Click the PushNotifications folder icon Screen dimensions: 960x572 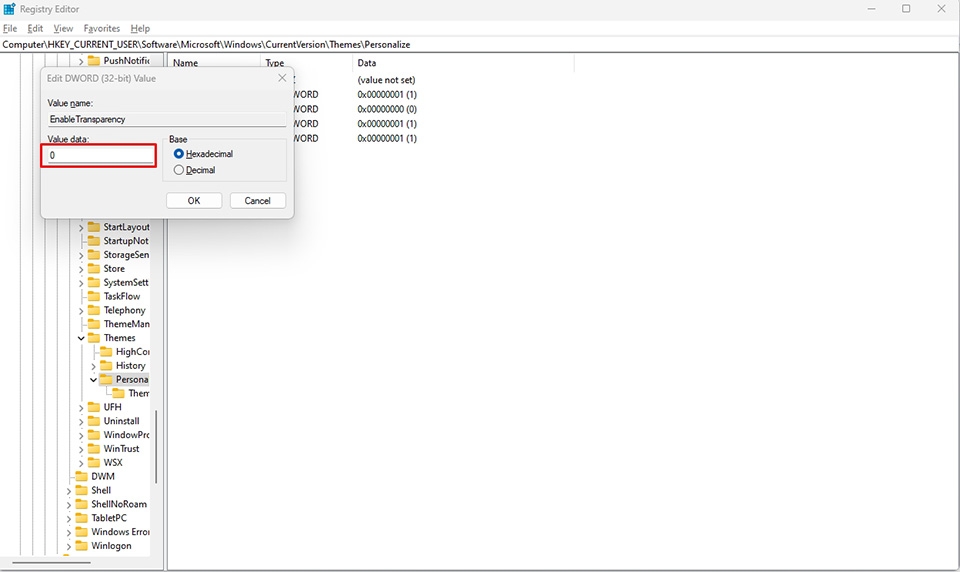point(94,60)
